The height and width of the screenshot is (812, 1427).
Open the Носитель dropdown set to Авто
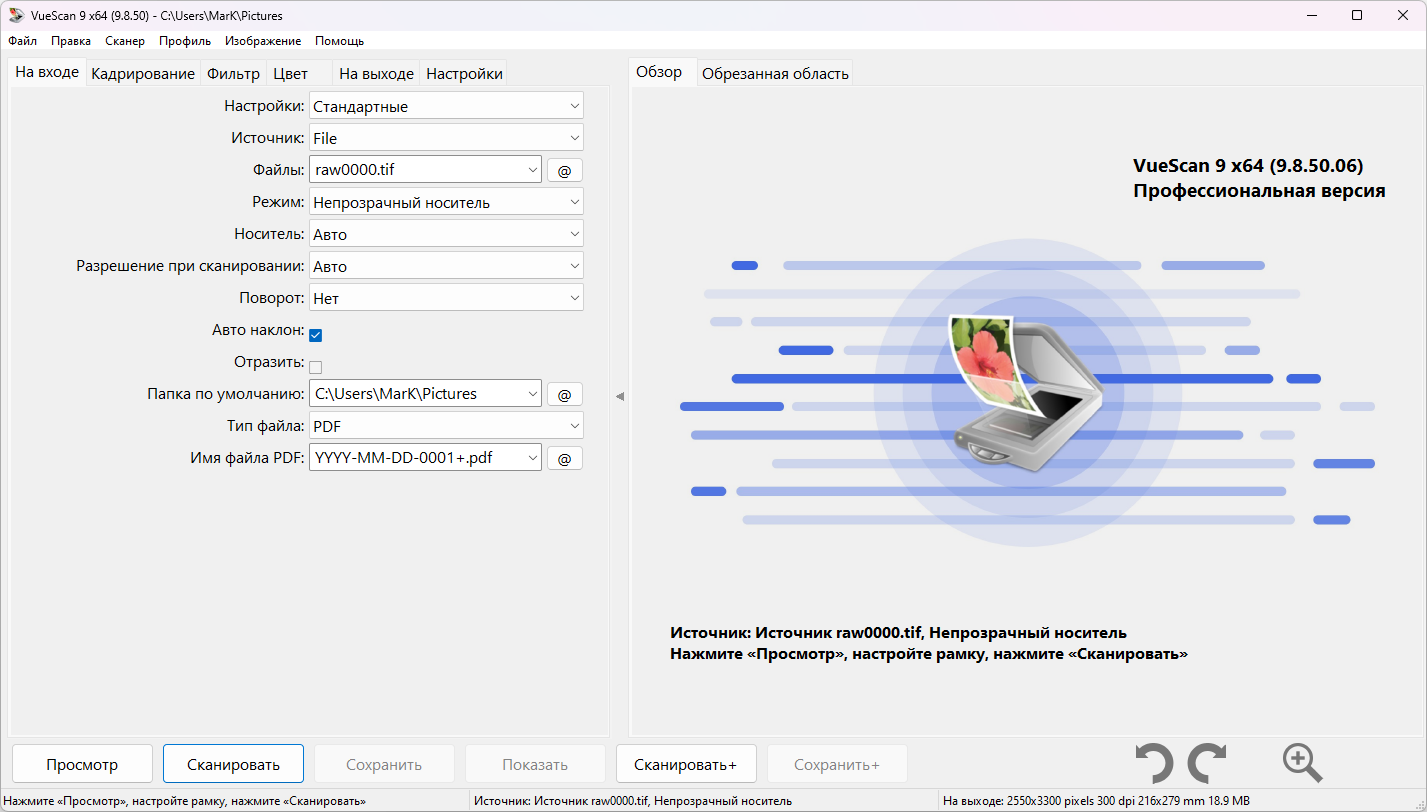click(446, 234)
